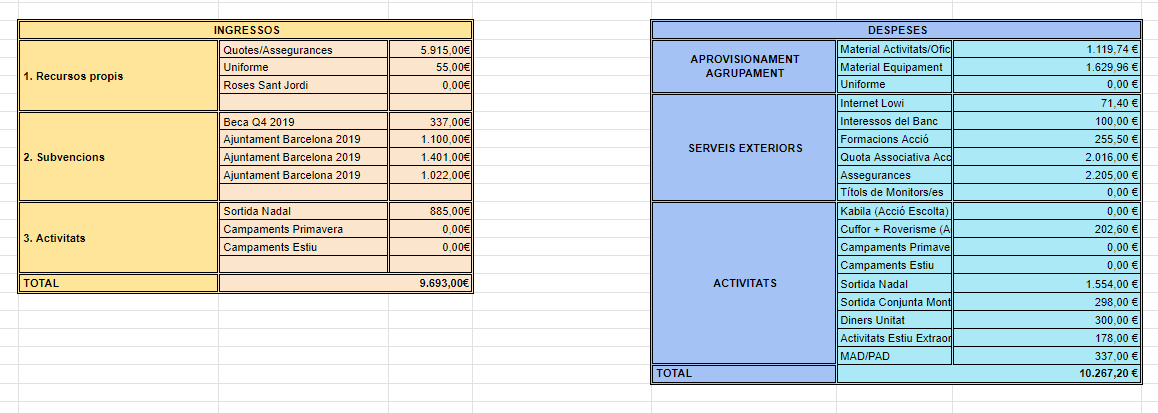Click Sortida Nadal in the INGRESSOS table
The height and width of the screenshot is (413, 1158).
(304, 211)
